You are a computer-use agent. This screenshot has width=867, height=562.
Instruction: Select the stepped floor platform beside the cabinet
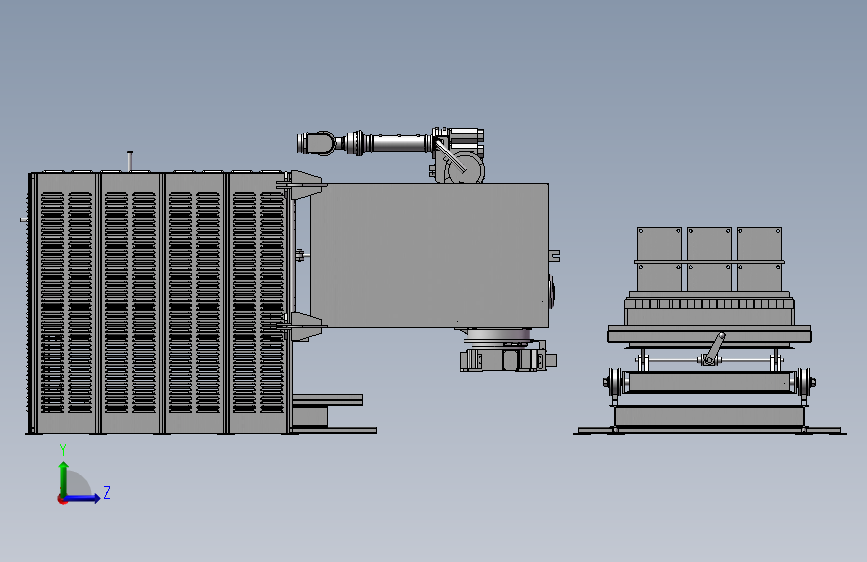[333, 414]
